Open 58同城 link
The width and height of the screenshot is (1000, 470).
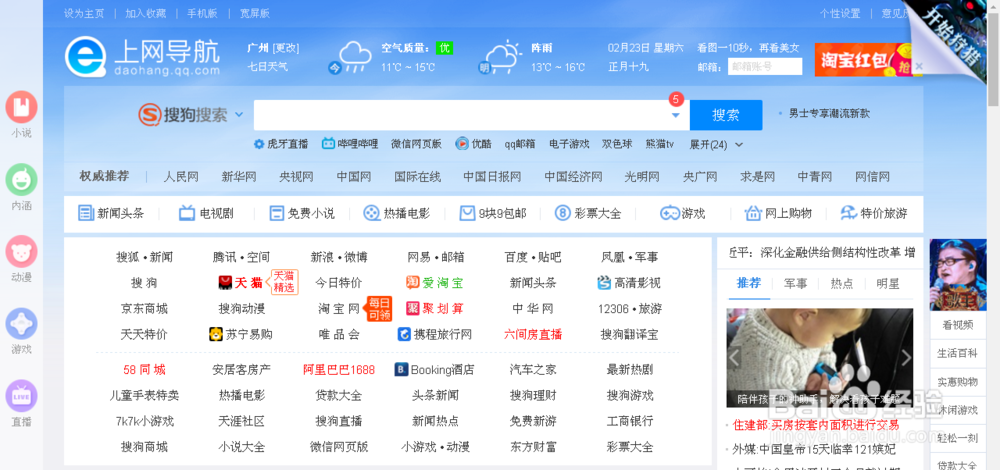144,369
